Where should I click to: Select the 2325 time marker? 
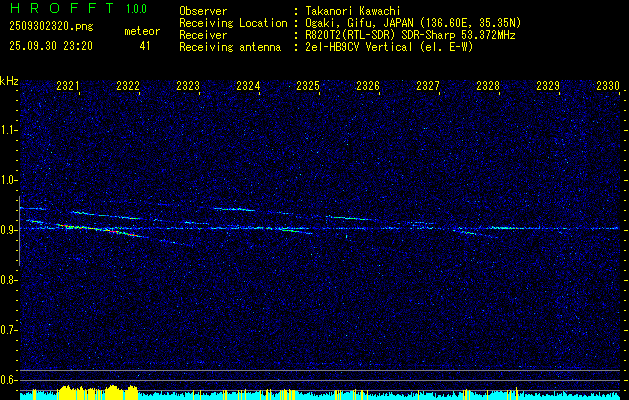(308, 87)
